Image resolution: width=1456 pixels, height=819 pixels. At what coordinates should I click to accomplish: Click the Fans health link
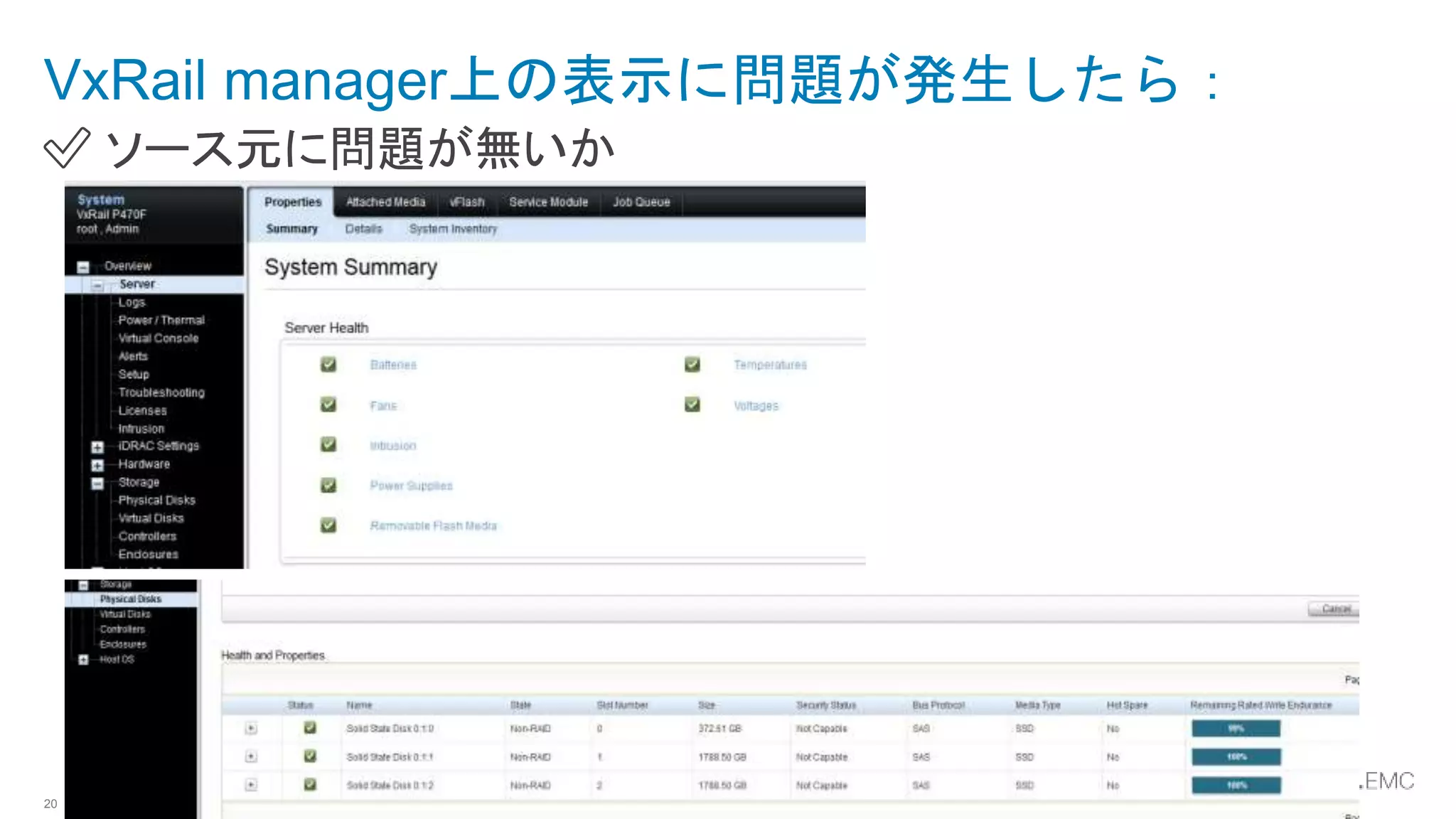tap(383, 406)
